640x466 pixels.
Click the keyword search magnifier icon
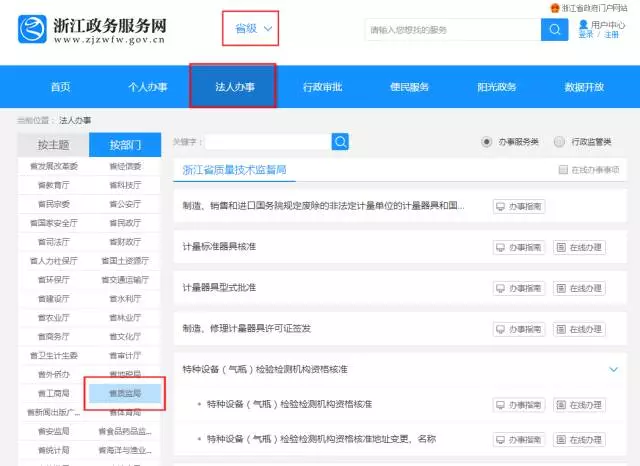[x=341, y=142]
